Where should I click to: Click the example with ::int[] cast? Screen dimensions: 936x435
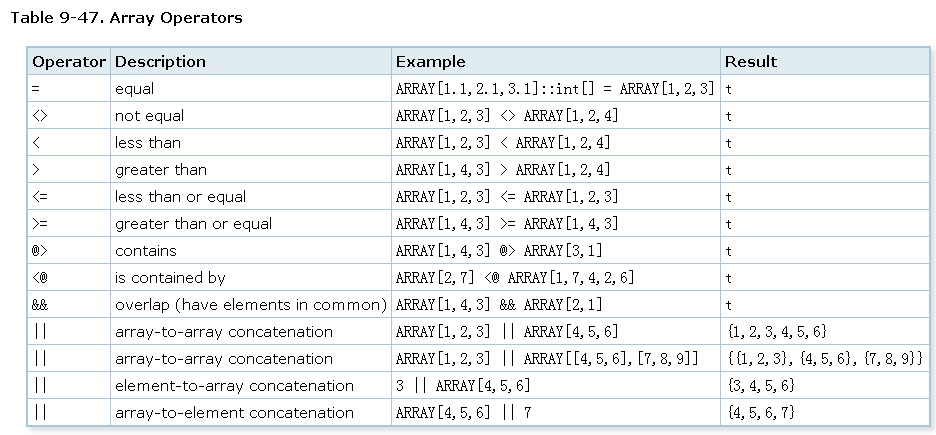[555, 89]
